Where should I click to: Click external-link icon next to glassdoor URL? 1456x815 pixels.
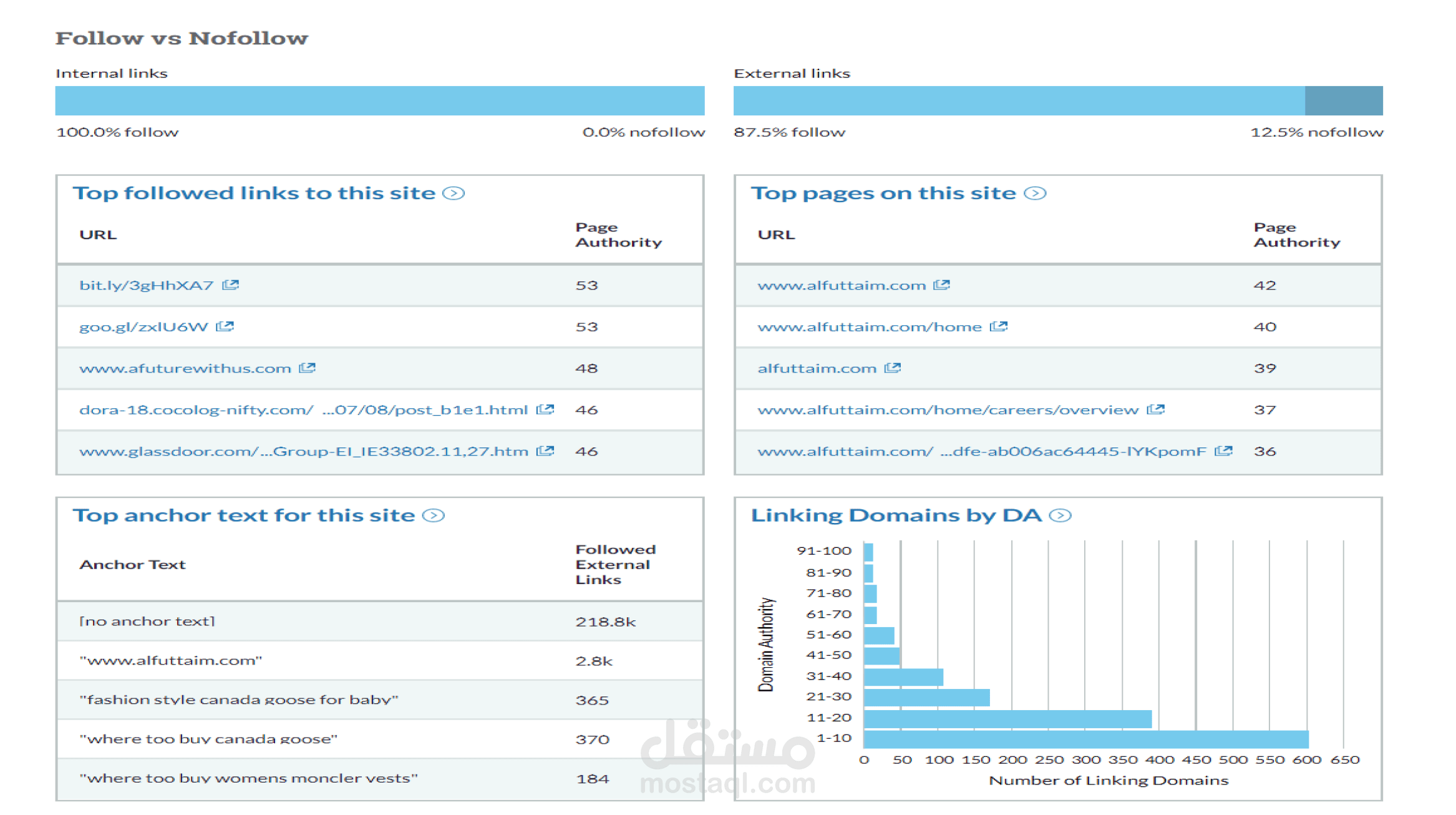coord(545,451)
